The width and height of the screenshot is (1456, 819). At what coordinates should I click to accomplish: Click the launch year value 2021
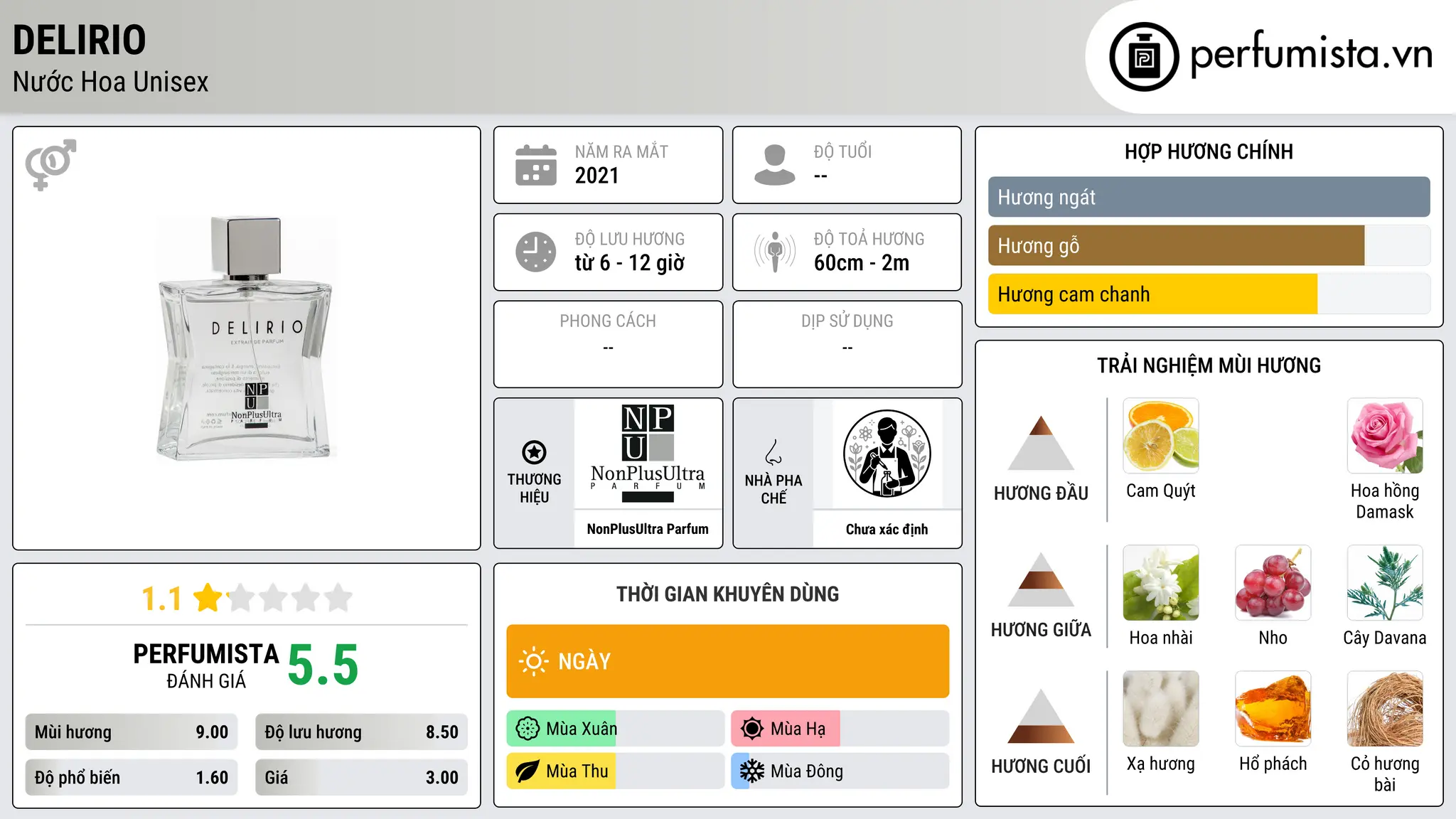pos(596,176)
